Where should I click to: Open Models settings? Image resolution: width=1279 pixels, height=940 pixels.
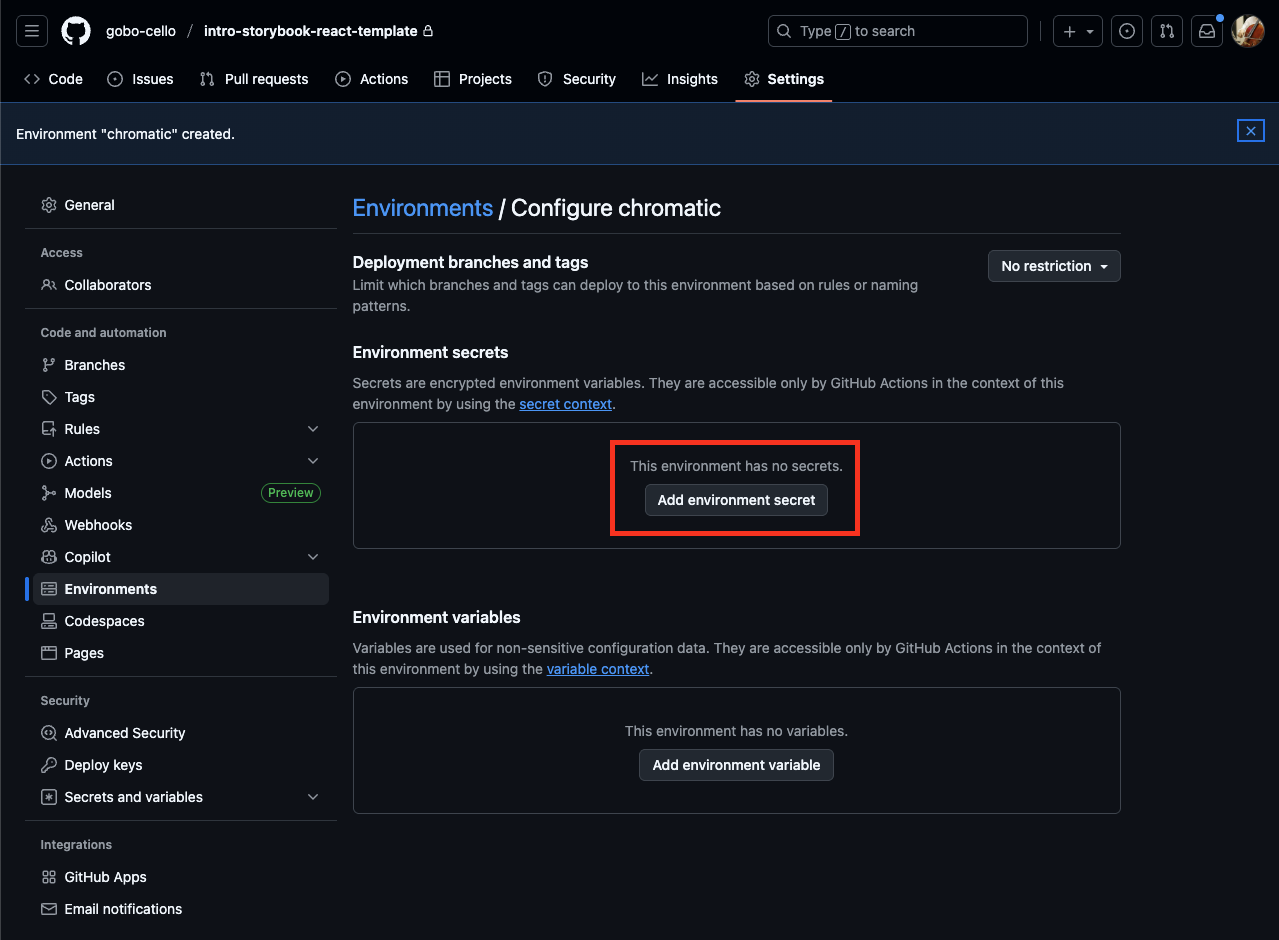pos(181,493)
